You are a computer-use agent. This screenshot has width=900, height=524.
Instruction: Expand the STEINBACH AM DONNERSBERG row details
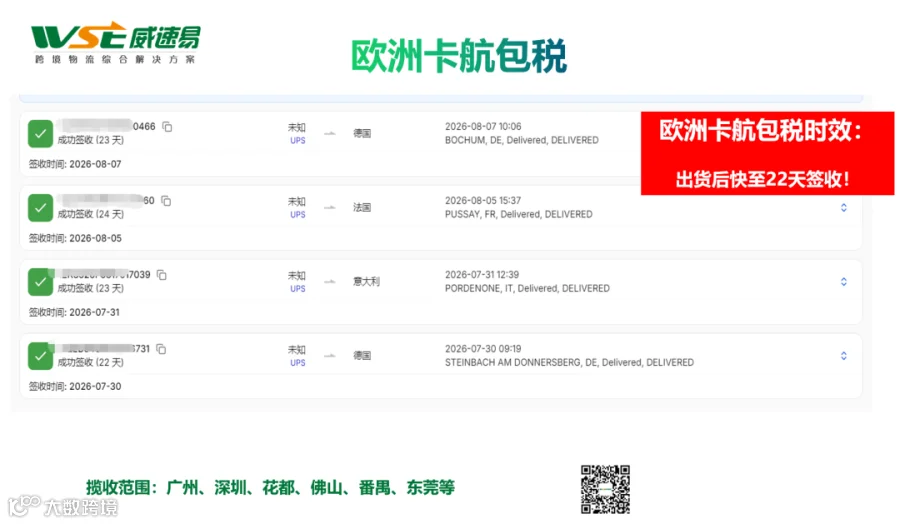click(x=844, y=355)
